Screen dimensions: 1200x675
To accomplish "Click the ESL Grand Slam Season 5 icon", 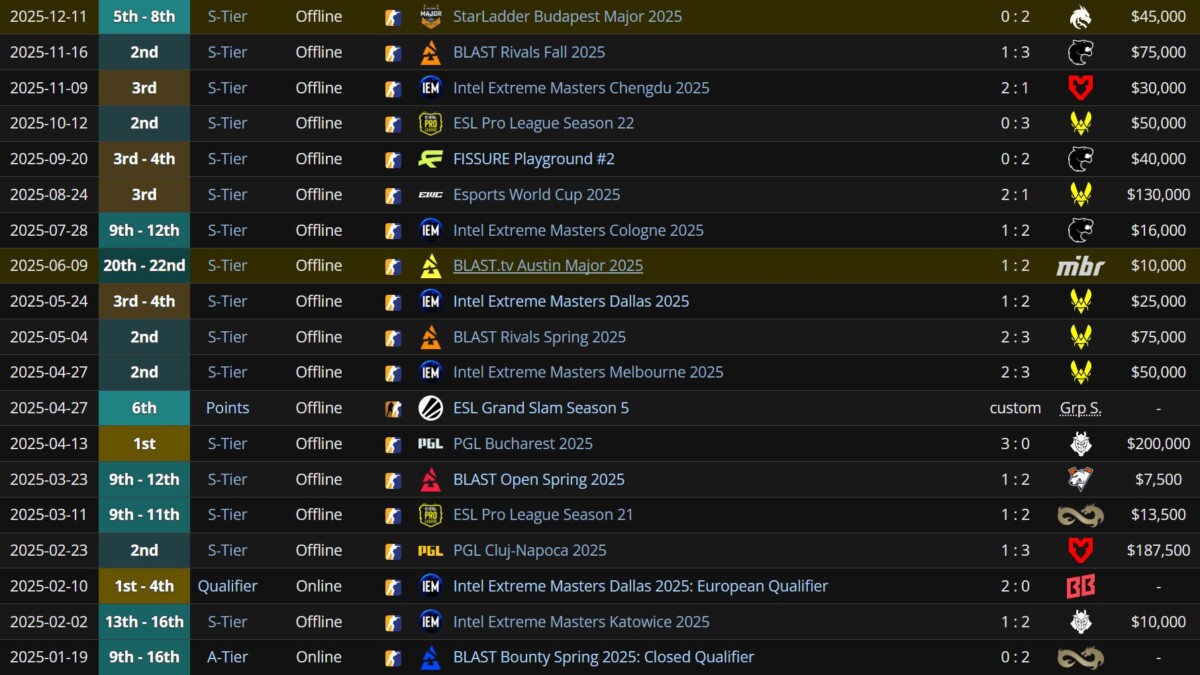I will point(430,408).
